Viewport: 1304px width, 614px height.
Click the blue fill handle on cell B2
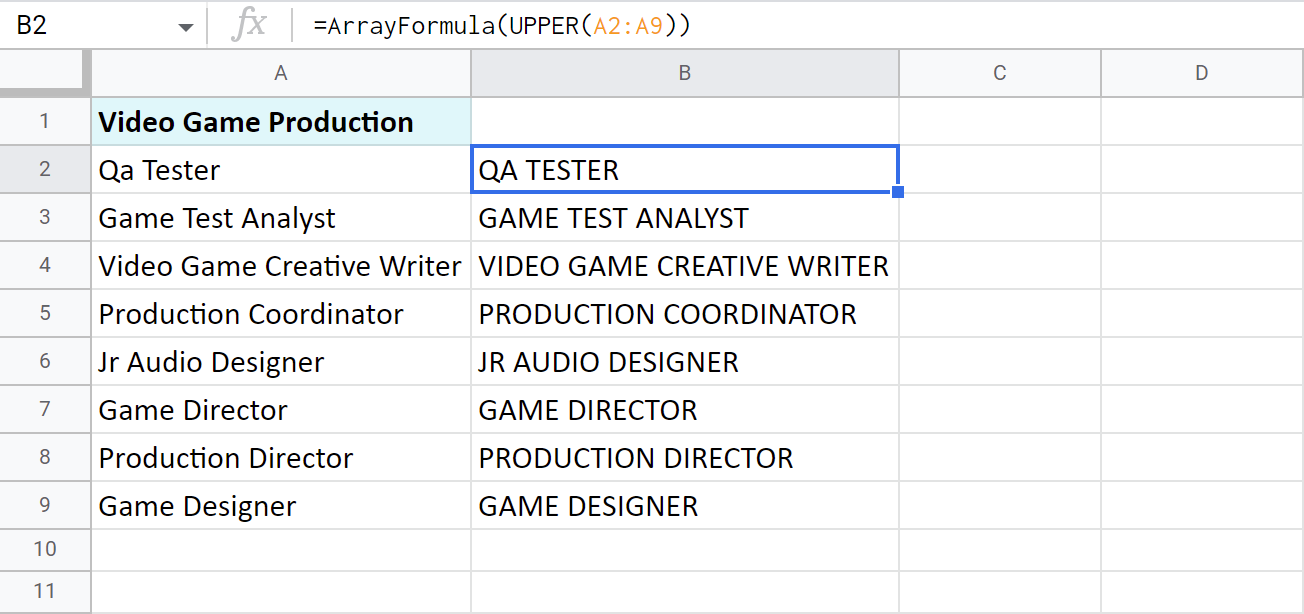tap(898, 192)
